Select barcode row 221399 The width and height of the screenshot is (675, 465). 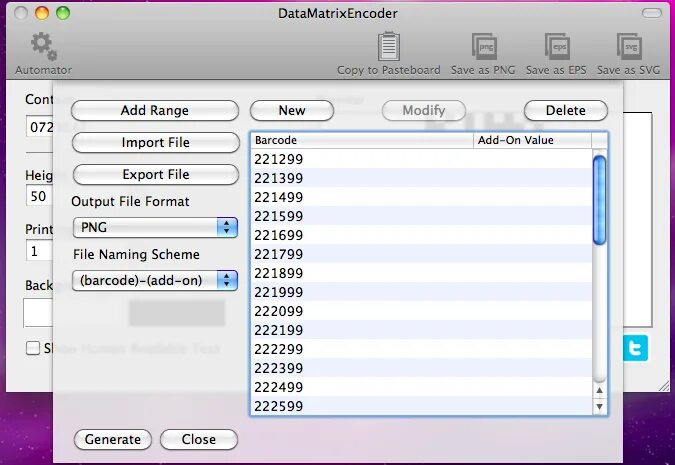pyautogui.click(x=421, y=178)
